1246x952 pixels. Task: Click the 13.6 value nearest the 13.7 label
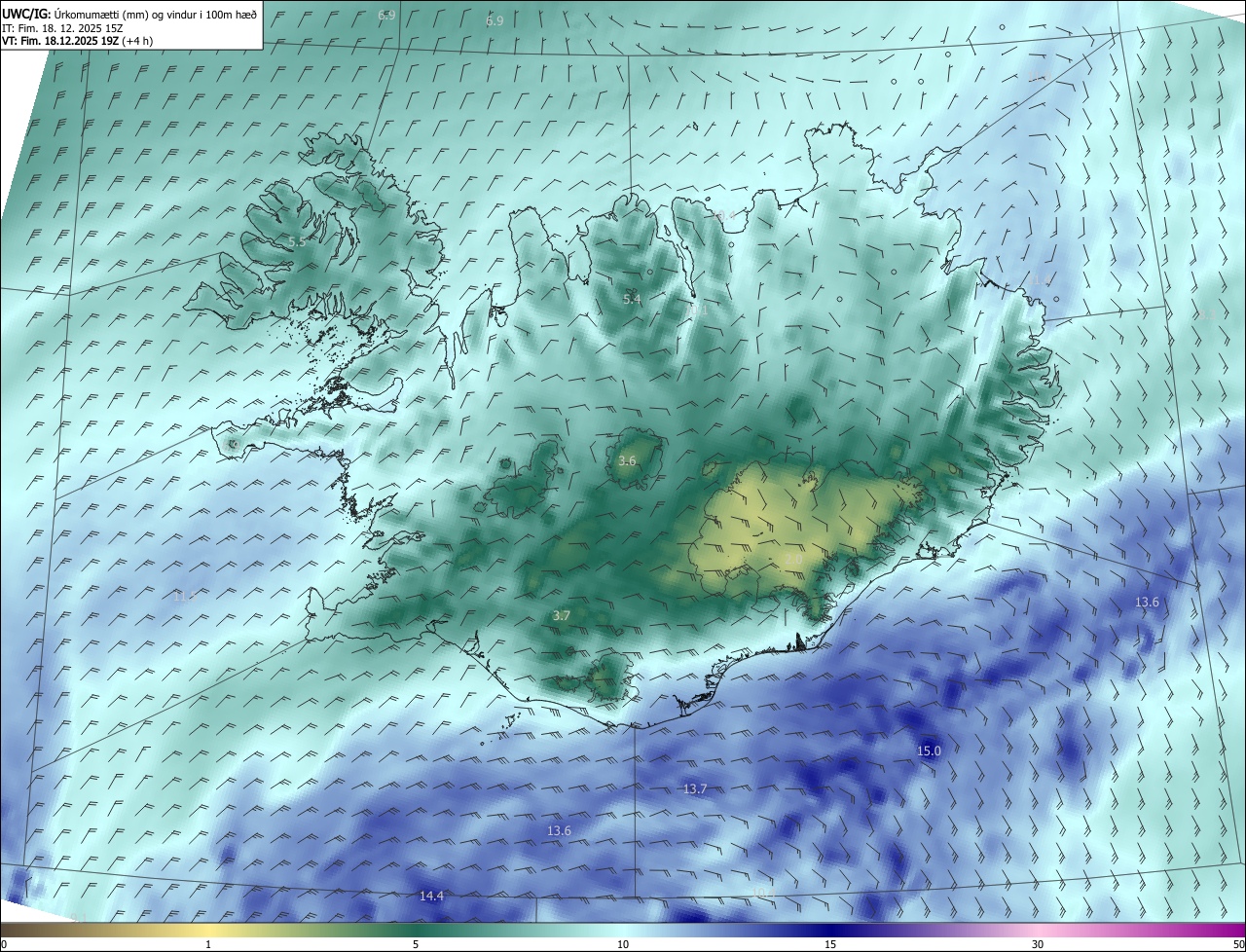559,830
